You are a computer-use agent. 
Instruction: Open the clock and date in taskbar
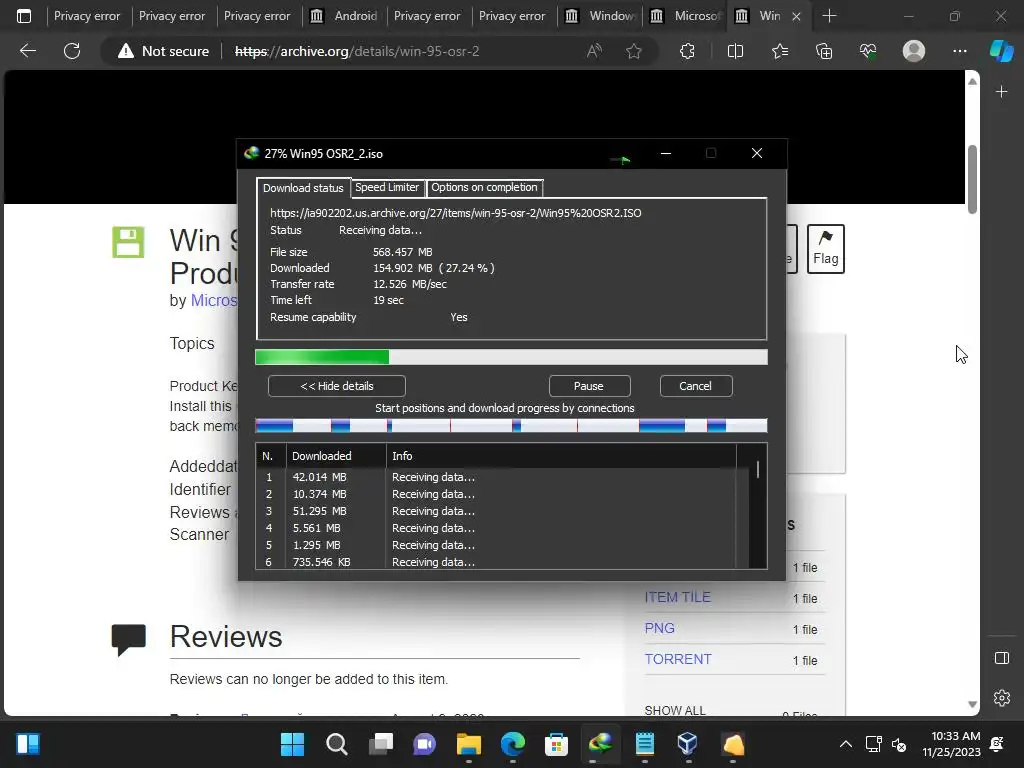pos(952,744)
